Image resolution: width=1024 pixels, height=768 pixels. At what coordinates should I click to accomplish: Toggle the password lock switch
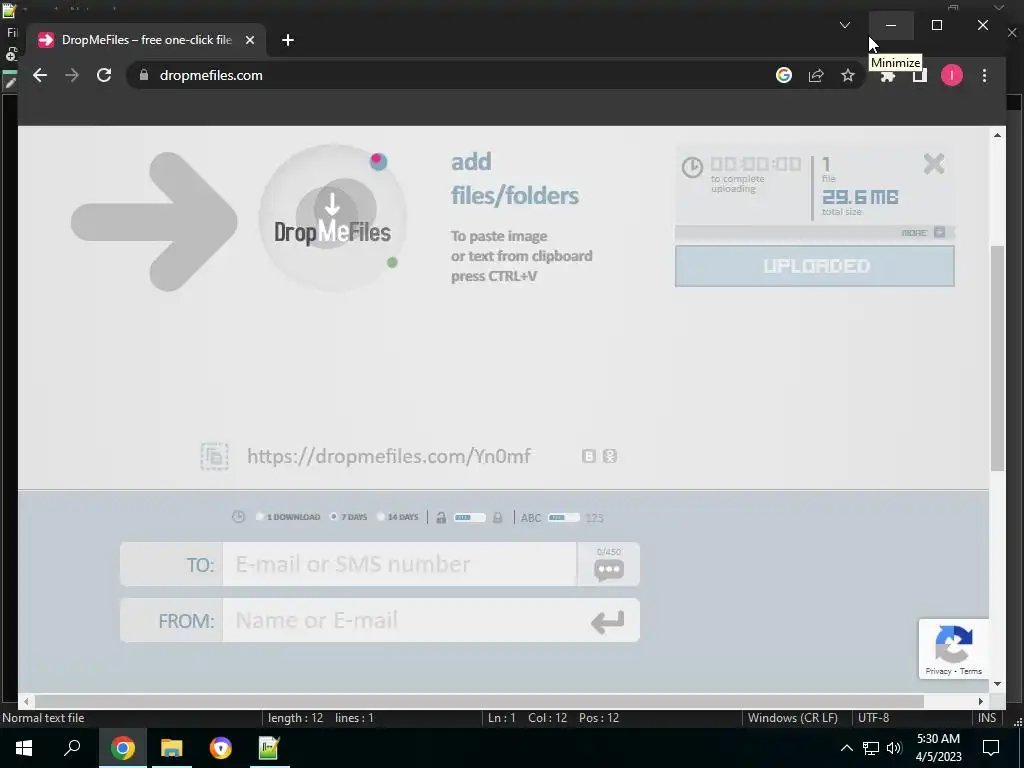pos(470,517)
